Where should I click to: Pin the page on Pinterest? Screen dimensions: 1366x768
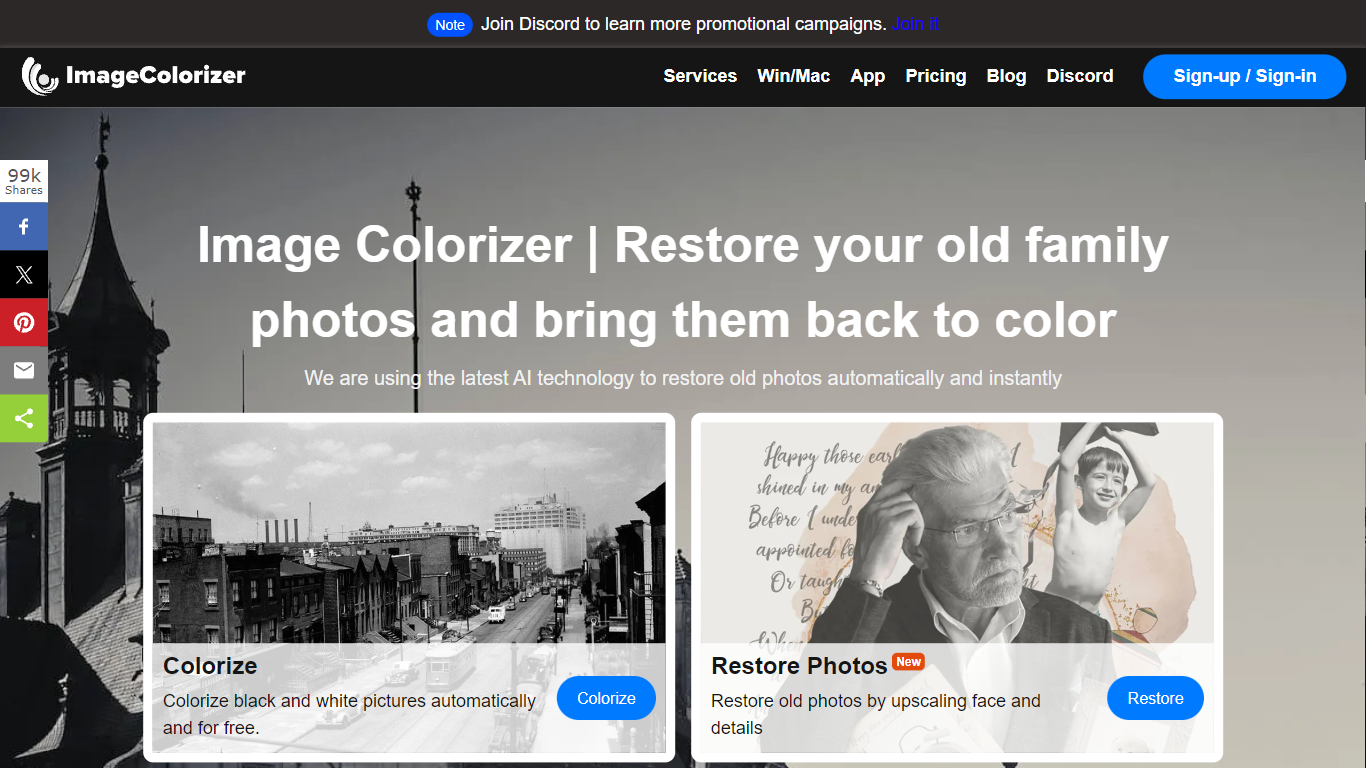(24, 322)
